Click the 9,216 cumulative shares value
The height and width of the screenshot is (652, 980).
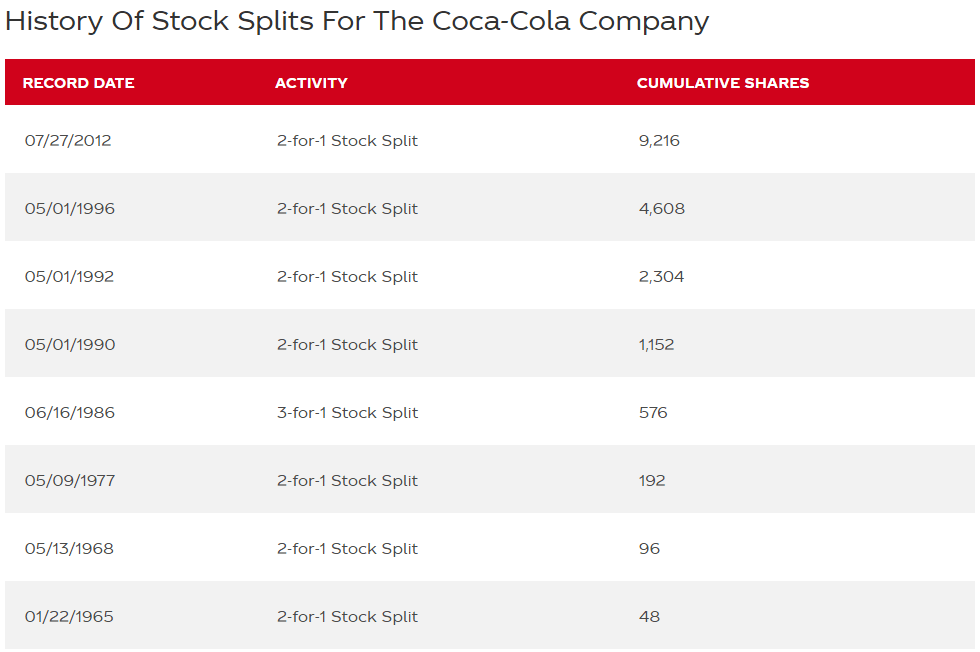(659, 141)
